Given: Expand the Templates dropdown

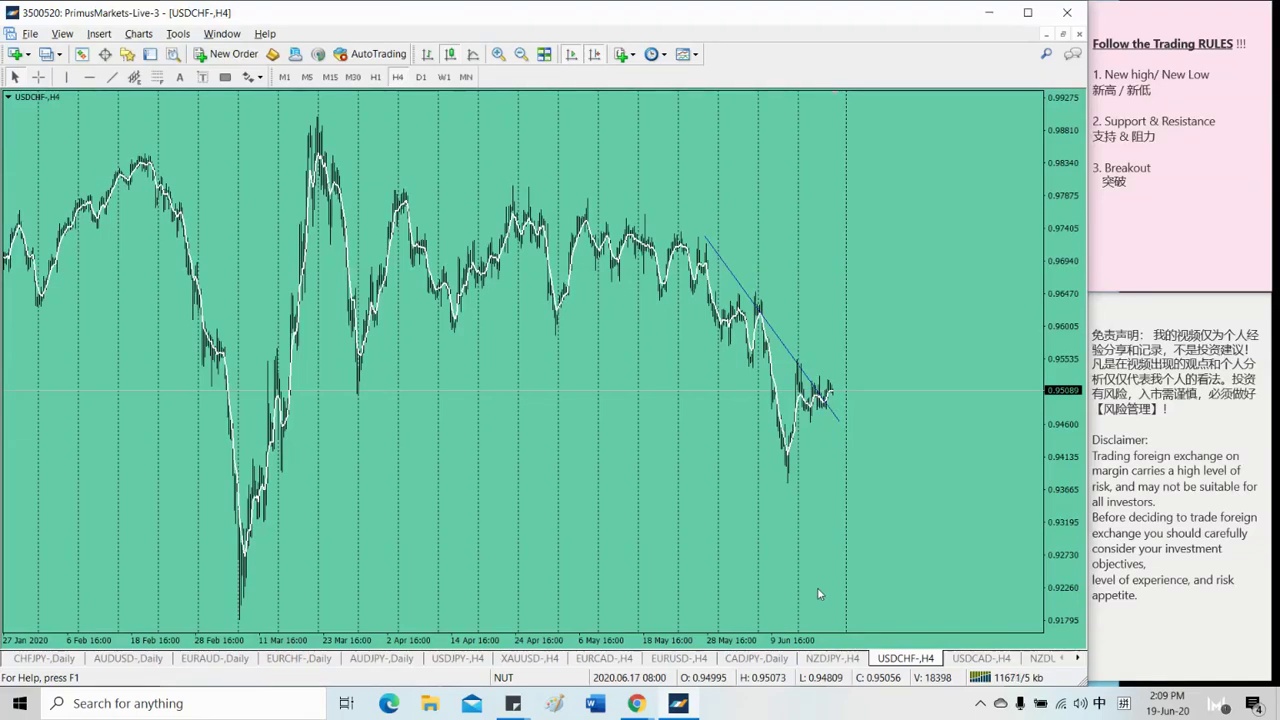Looking at the screenshot, I should coord(695,54).
